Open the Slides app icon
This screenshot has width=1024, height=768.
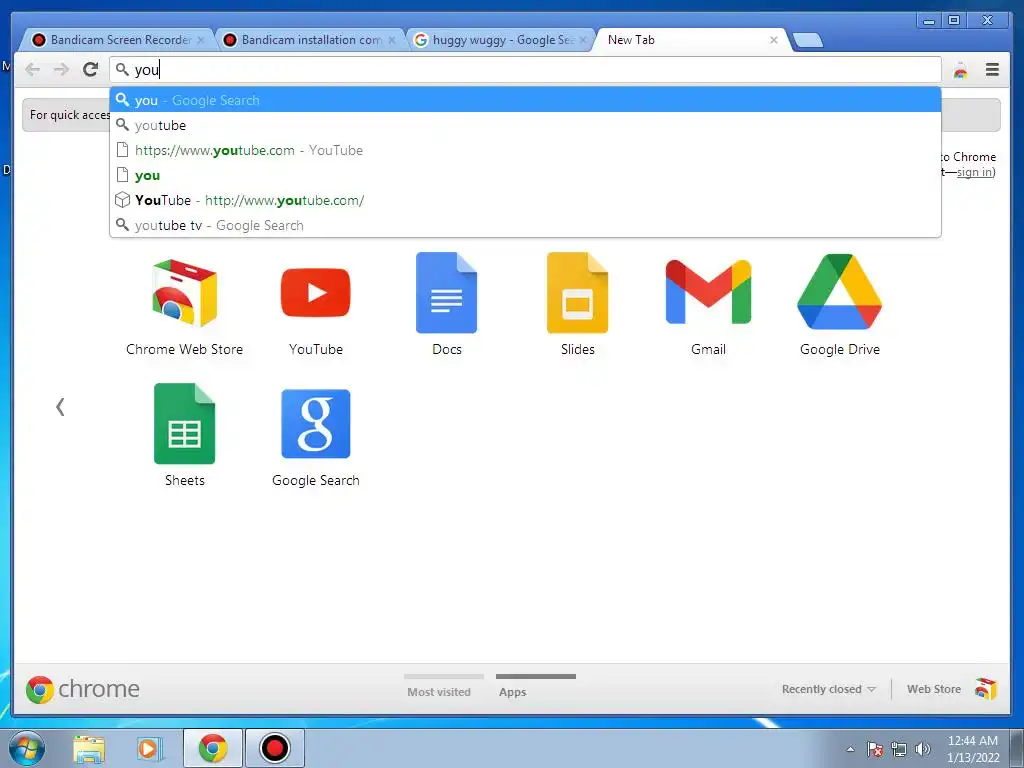pyautogui.click(x=577, y=293)
